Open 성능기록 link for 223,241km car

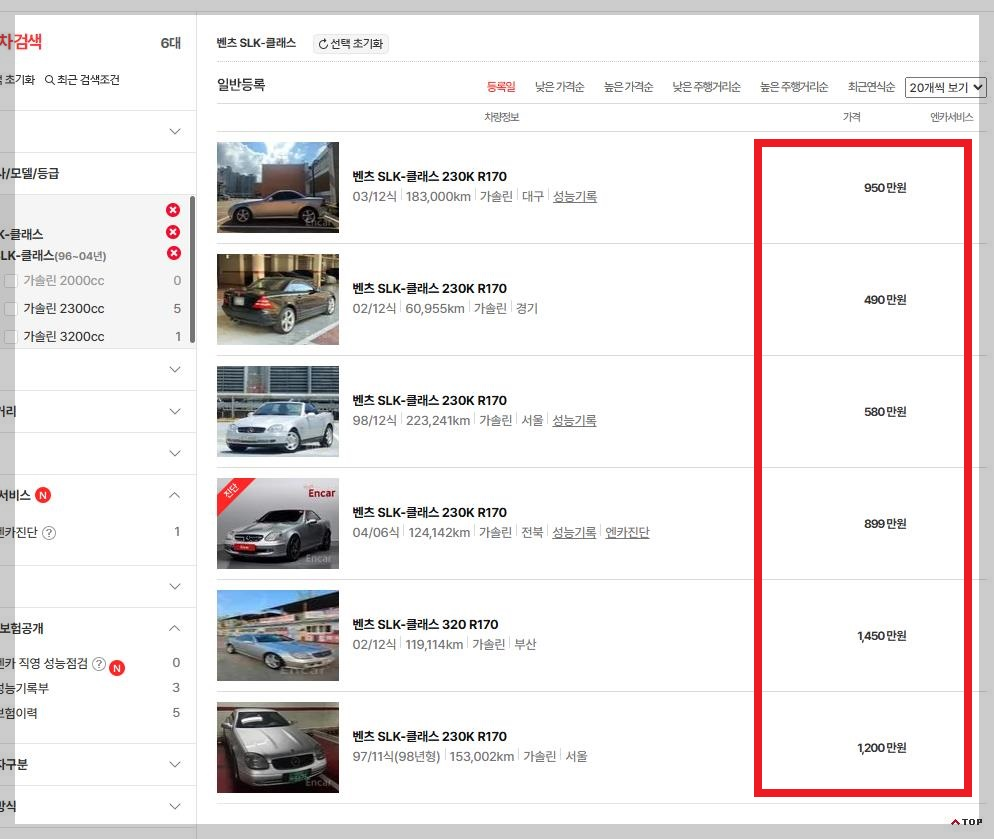(x=574, y=420)
